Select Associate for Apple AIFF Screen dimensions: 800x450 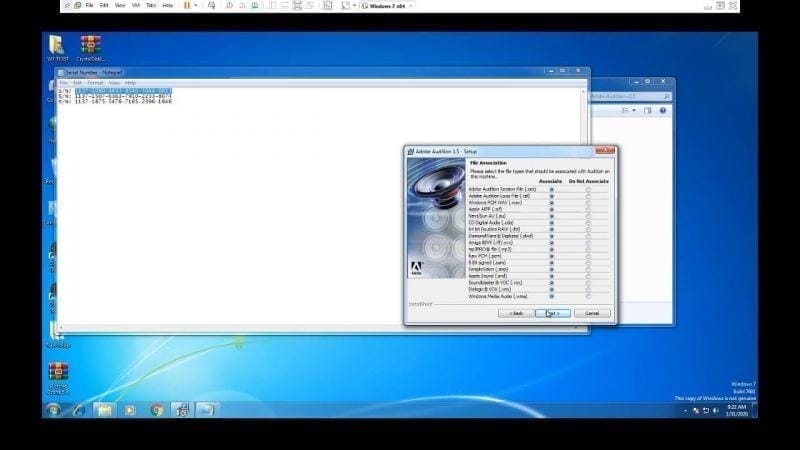click(551, 209)
